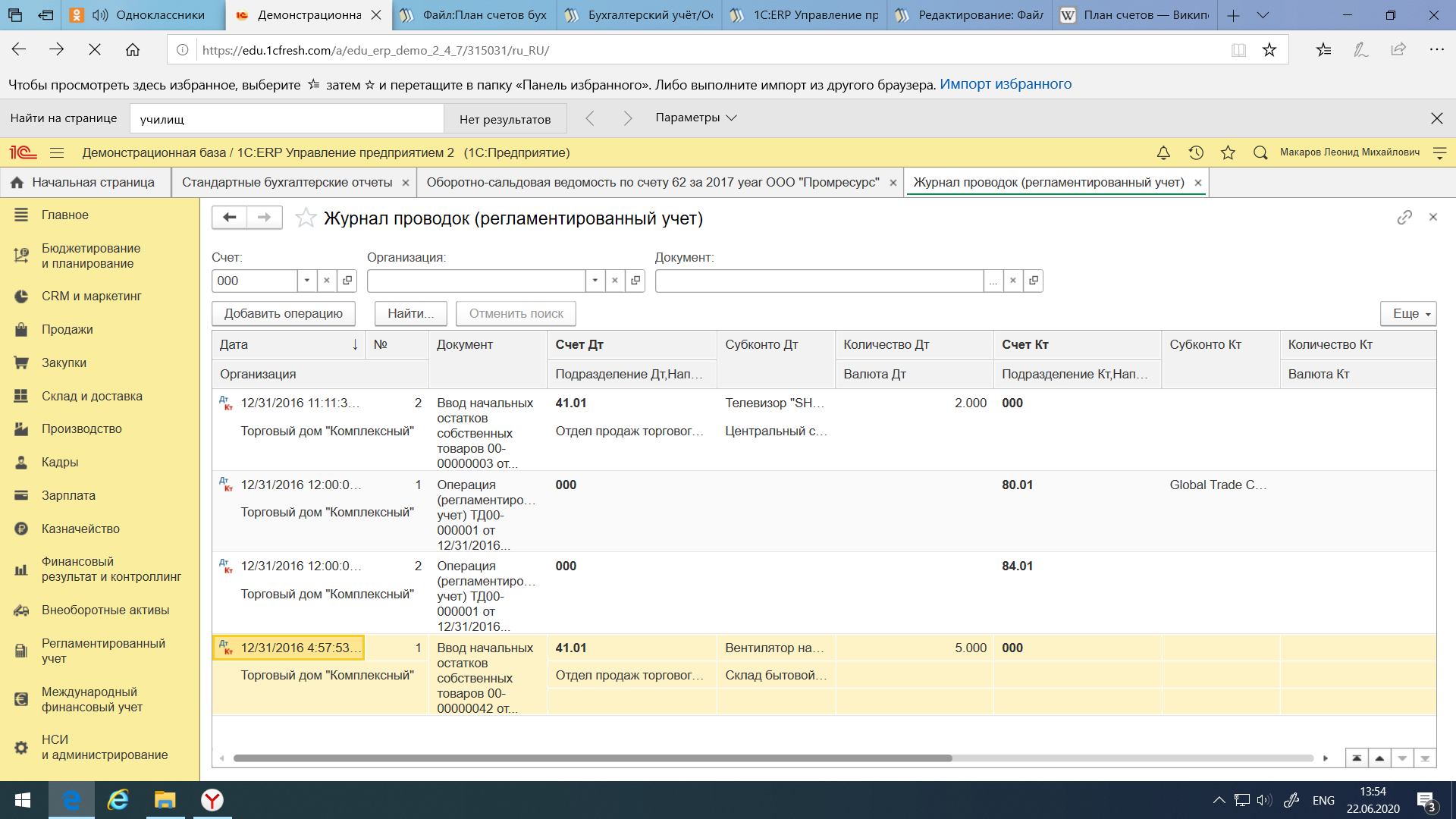Open browser home page
The image size is (1456, 819).
[x=133, y=49]
